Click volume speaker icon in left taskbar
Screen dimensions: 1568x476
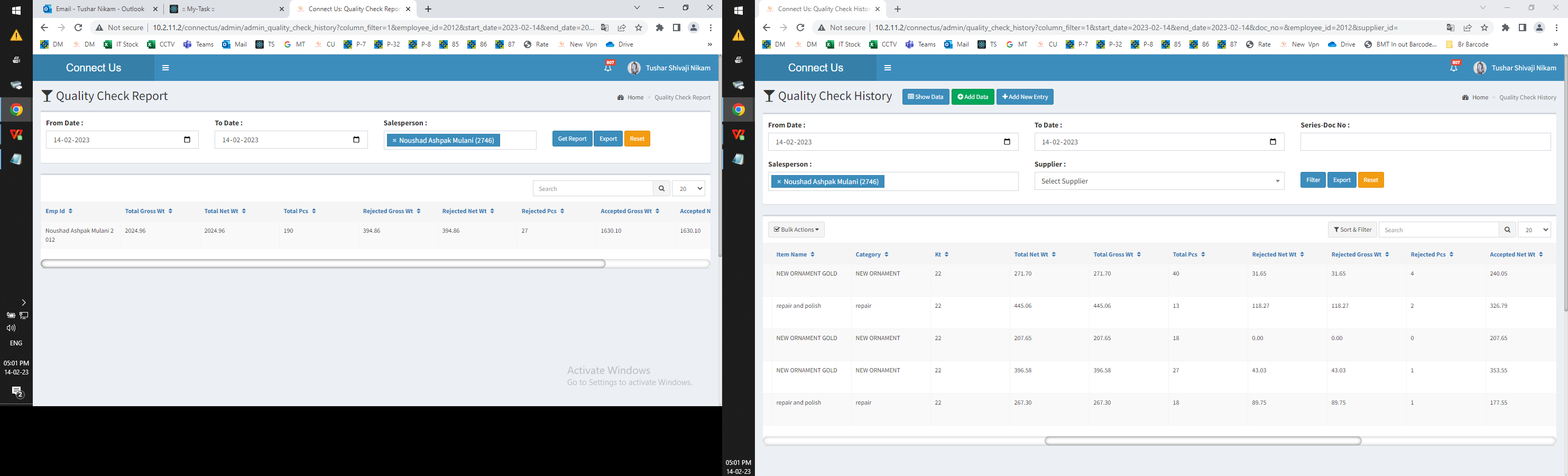[x=11, y=328]
